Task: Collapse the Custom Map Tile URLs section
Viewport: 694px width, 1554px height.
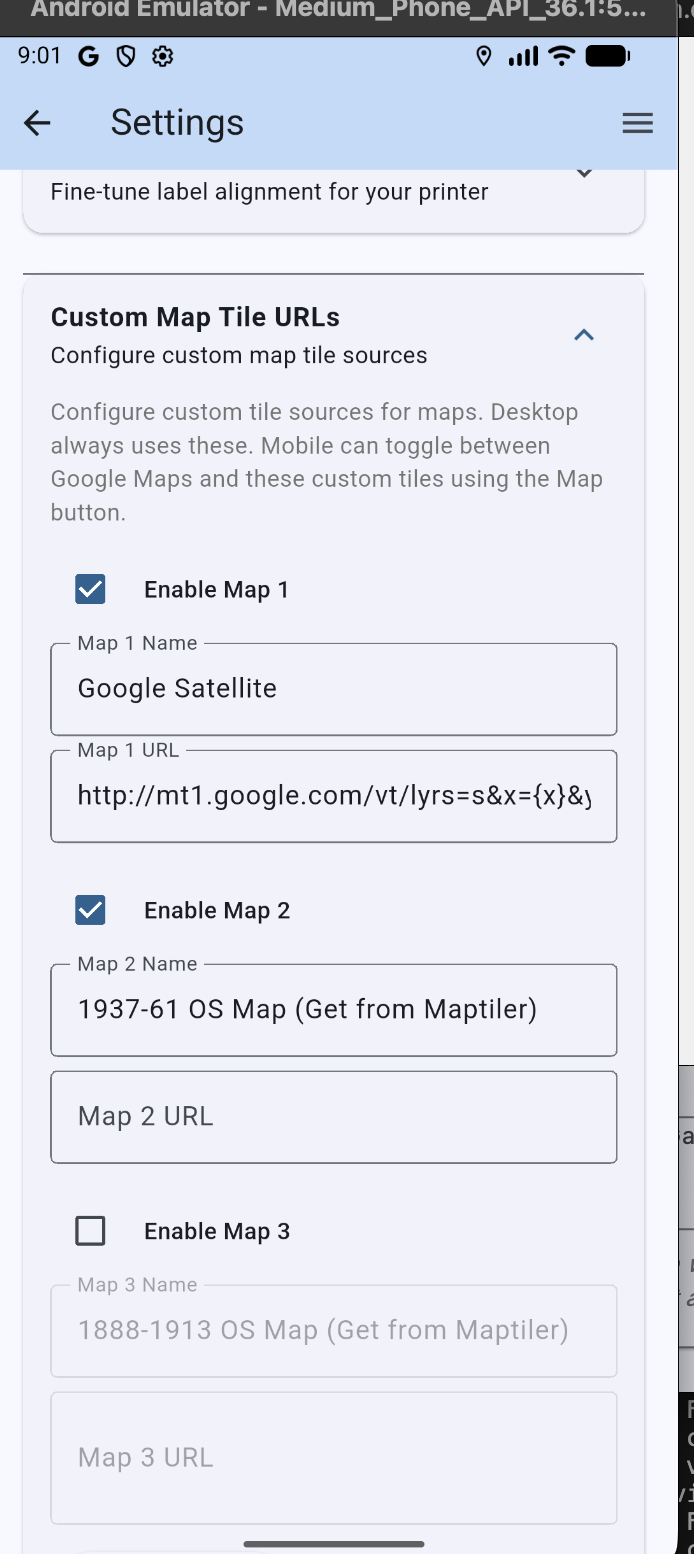Action: pos(583,335)
